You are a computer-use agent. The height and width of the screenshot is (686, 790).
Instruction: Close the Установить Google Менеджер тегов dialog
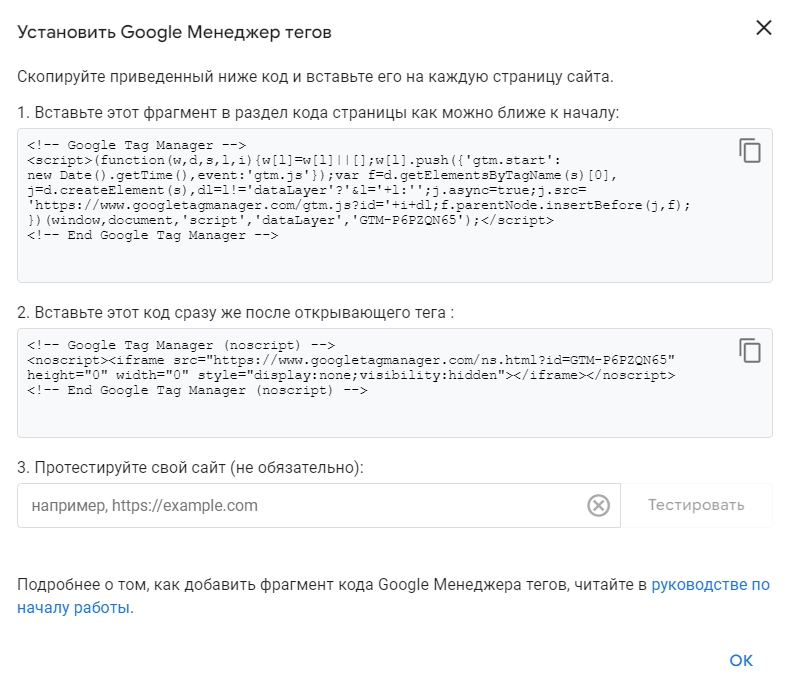pos(764,28)
